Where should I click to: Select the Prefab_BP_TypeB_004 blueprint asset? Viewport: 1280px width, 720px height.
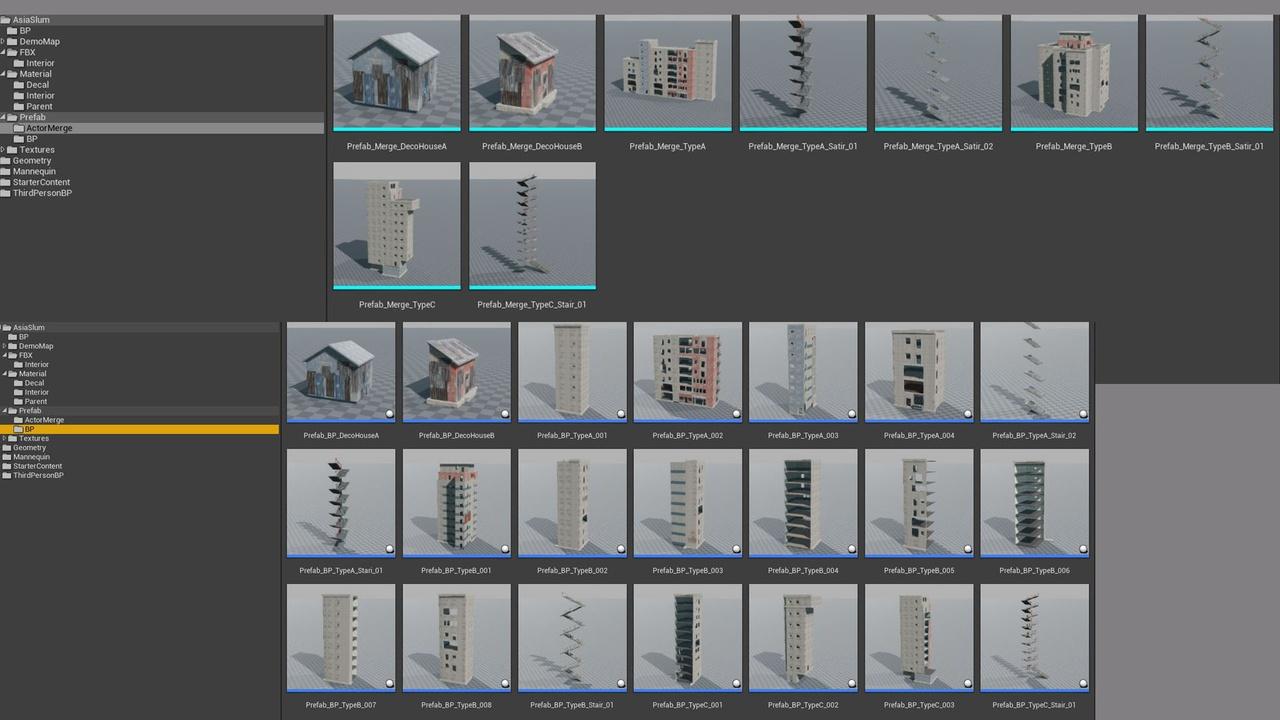803,502
